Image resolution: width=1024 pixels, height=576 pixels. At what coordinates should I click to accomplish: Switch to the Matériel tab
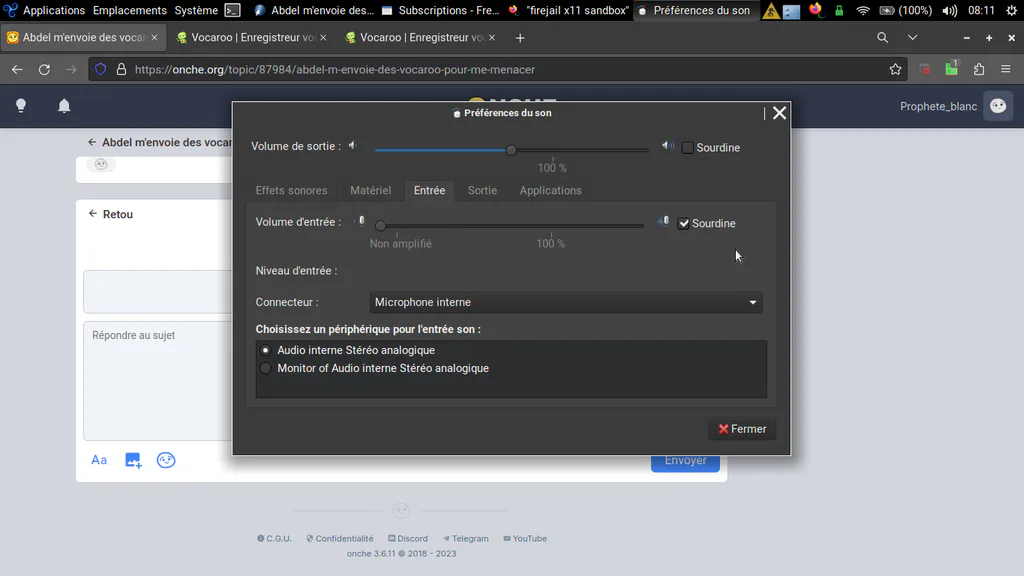click(370, 191)
